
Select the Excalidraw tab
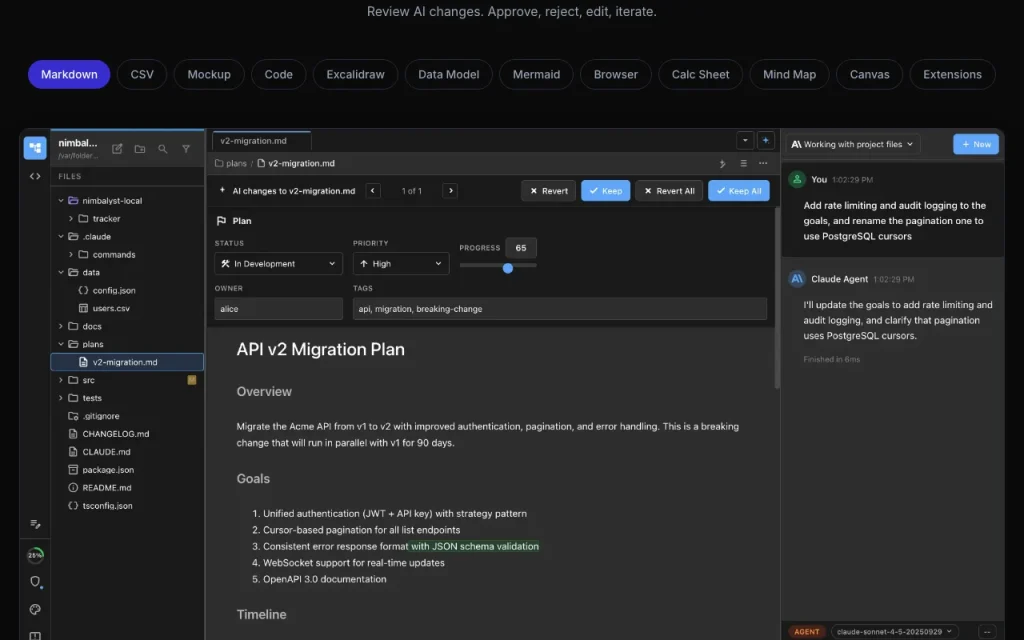(x=355, y=74)
